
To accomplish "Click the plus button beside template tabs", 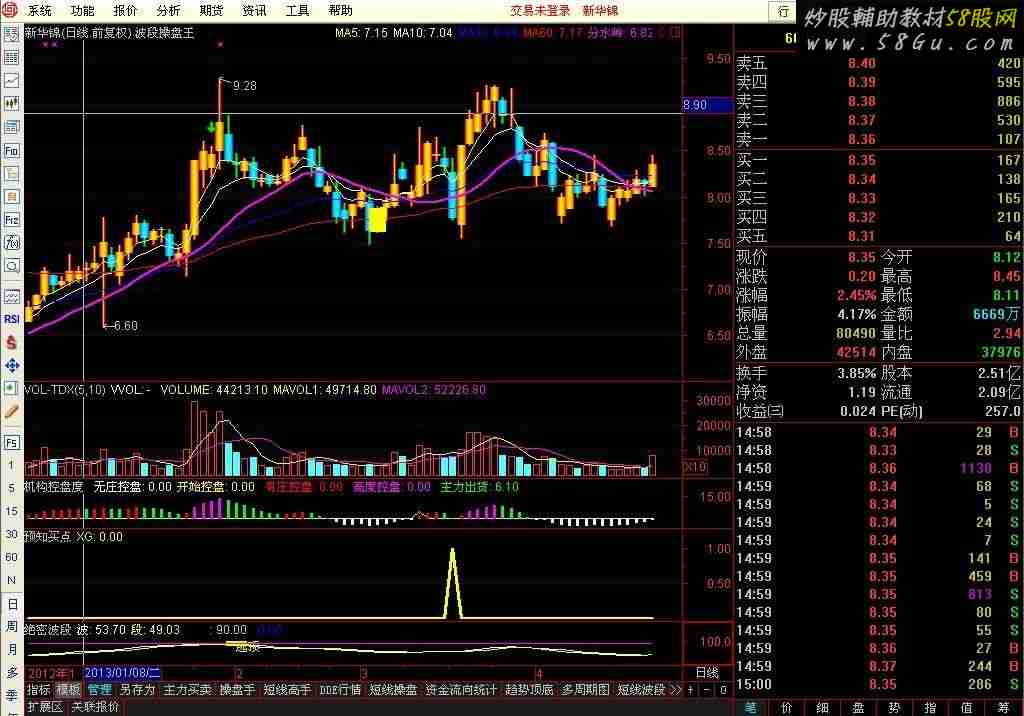I will pyautogui.click(x=690, y=690).
